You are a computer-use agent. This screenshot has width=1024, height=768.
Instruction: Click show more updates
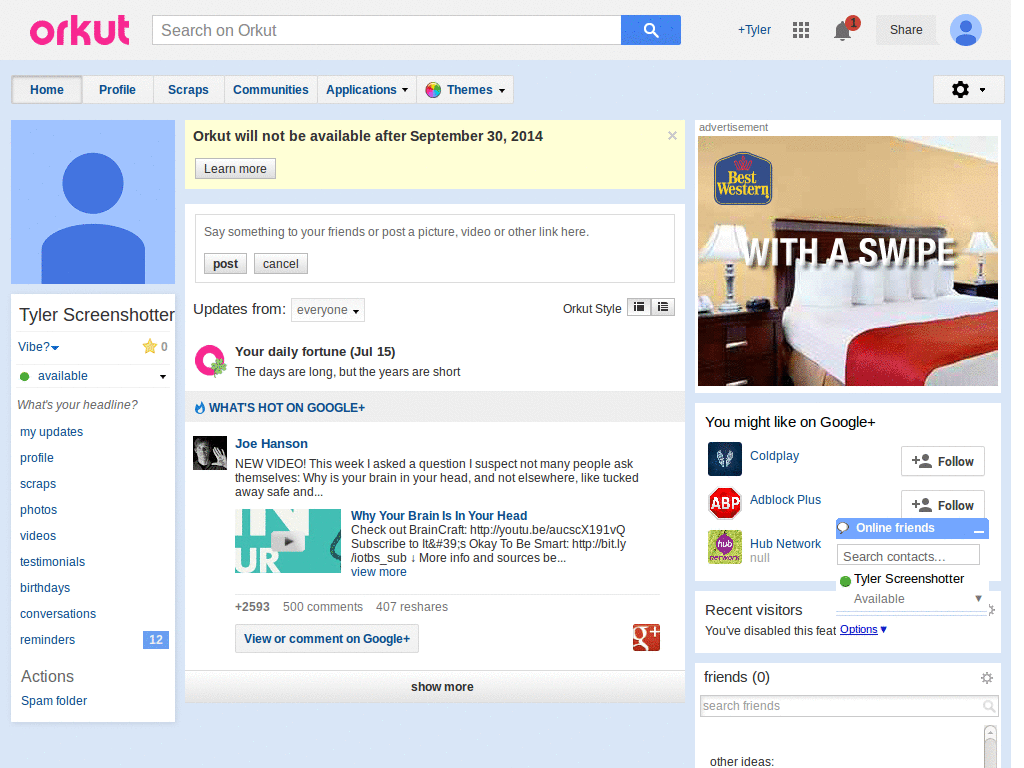[x=435, y=687]
